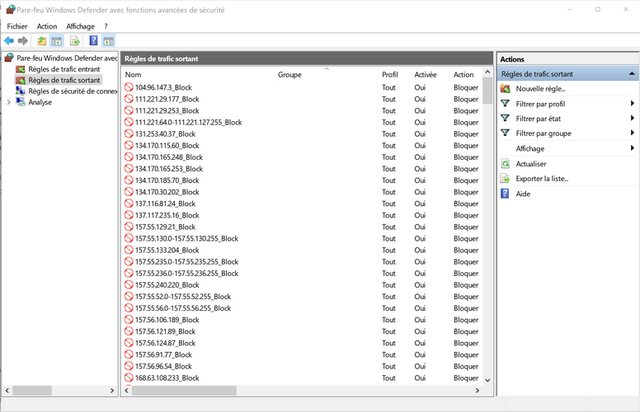Click the Exporter la liste... action label
This screenshot has width=640, height=412.
542,178
